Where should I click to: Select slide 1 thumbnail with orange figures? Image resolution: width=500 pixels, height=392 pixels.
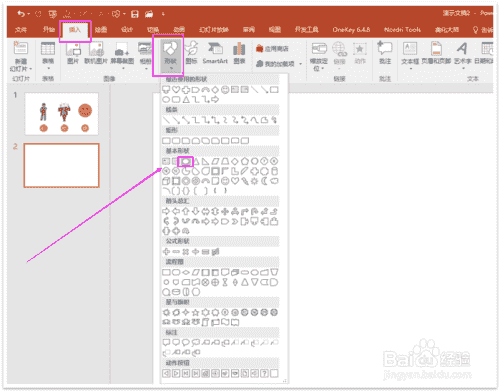[62, 114]
